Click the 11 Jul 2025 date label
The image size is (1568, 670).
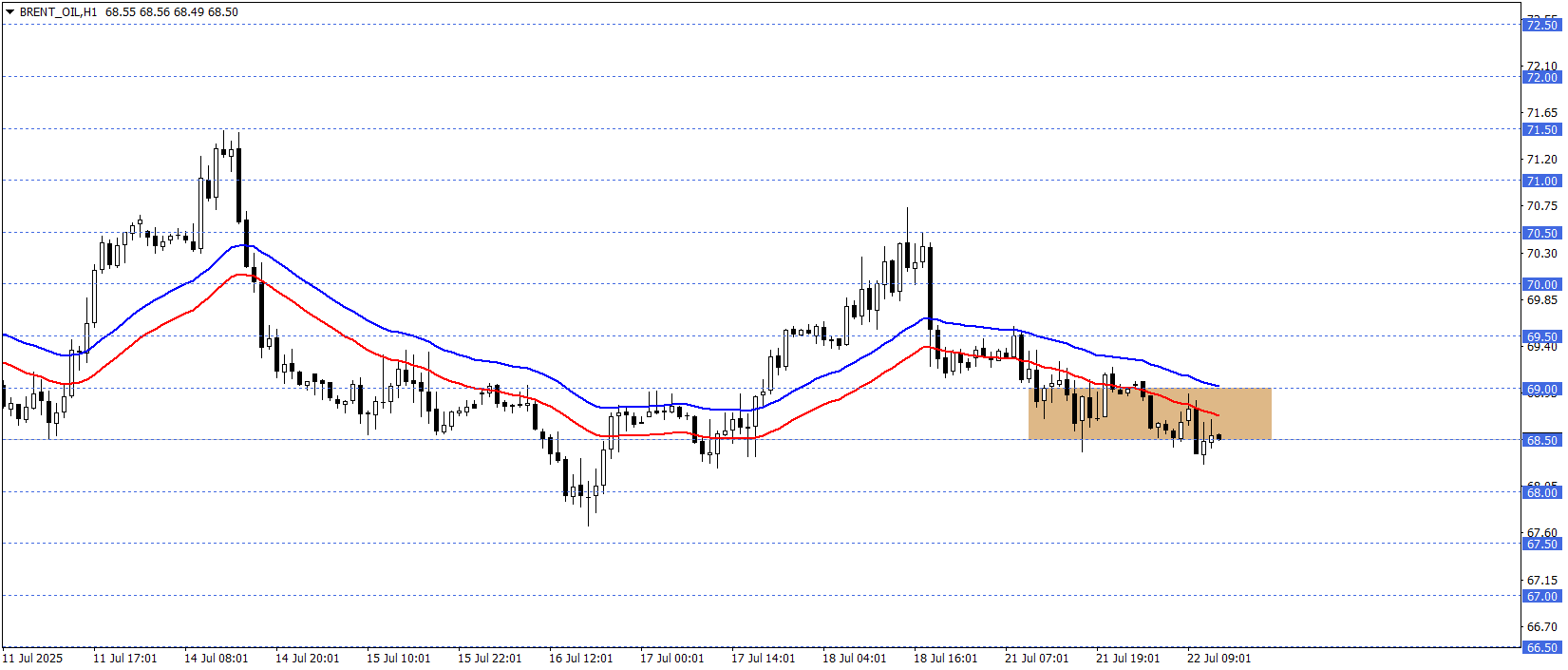point(33,659)
